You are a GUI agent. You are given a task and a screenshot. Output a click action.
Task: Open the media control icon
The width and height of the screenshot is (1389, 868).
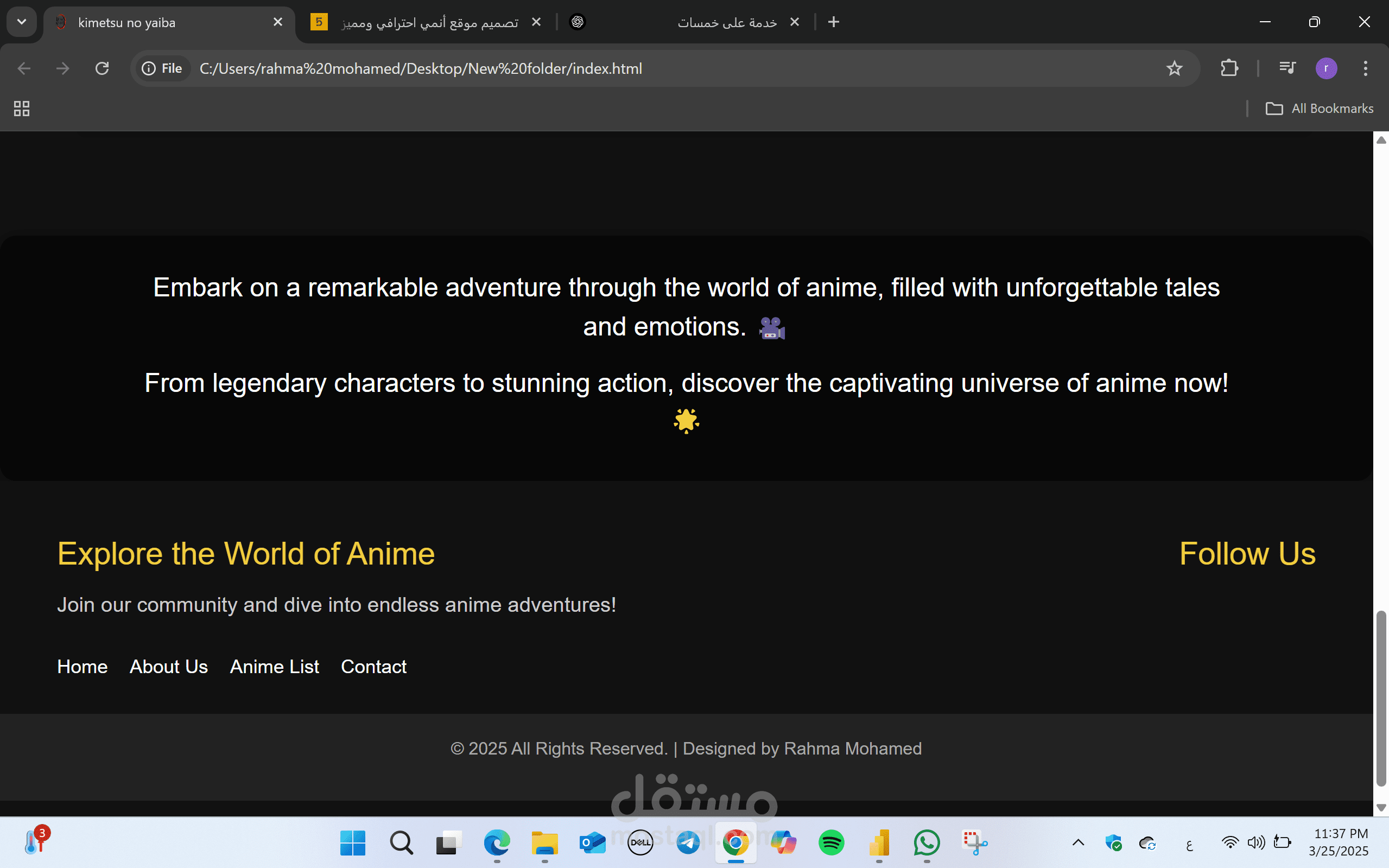1287,68
